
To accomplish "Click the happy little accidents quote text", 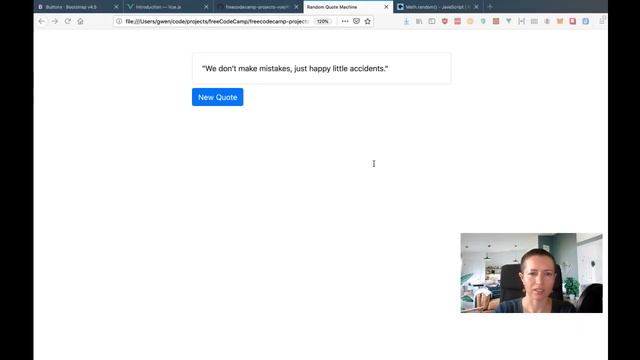I will coord(295,69).
